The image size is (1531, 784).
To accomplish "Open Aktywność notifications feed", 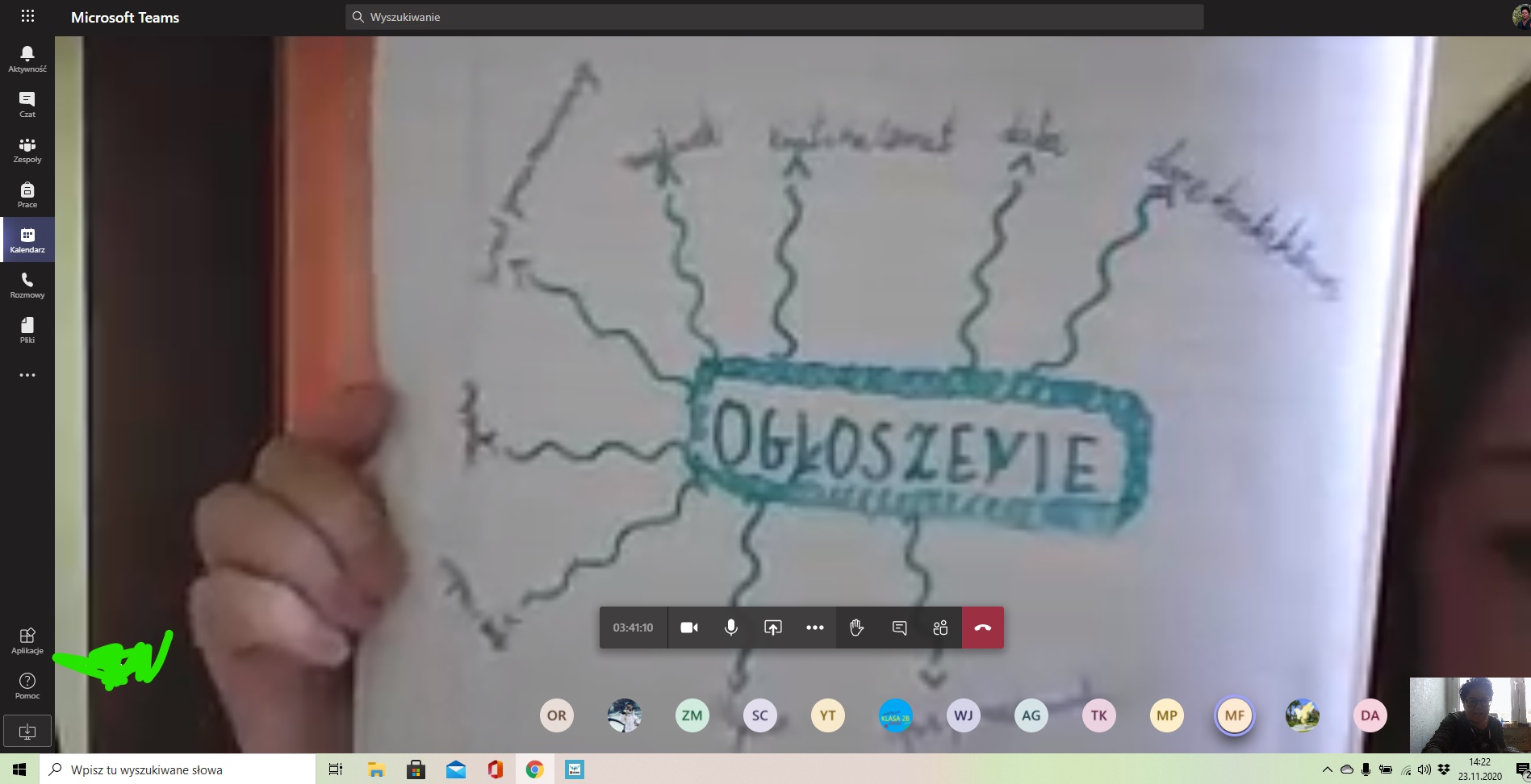I will [x=27, y=59].
